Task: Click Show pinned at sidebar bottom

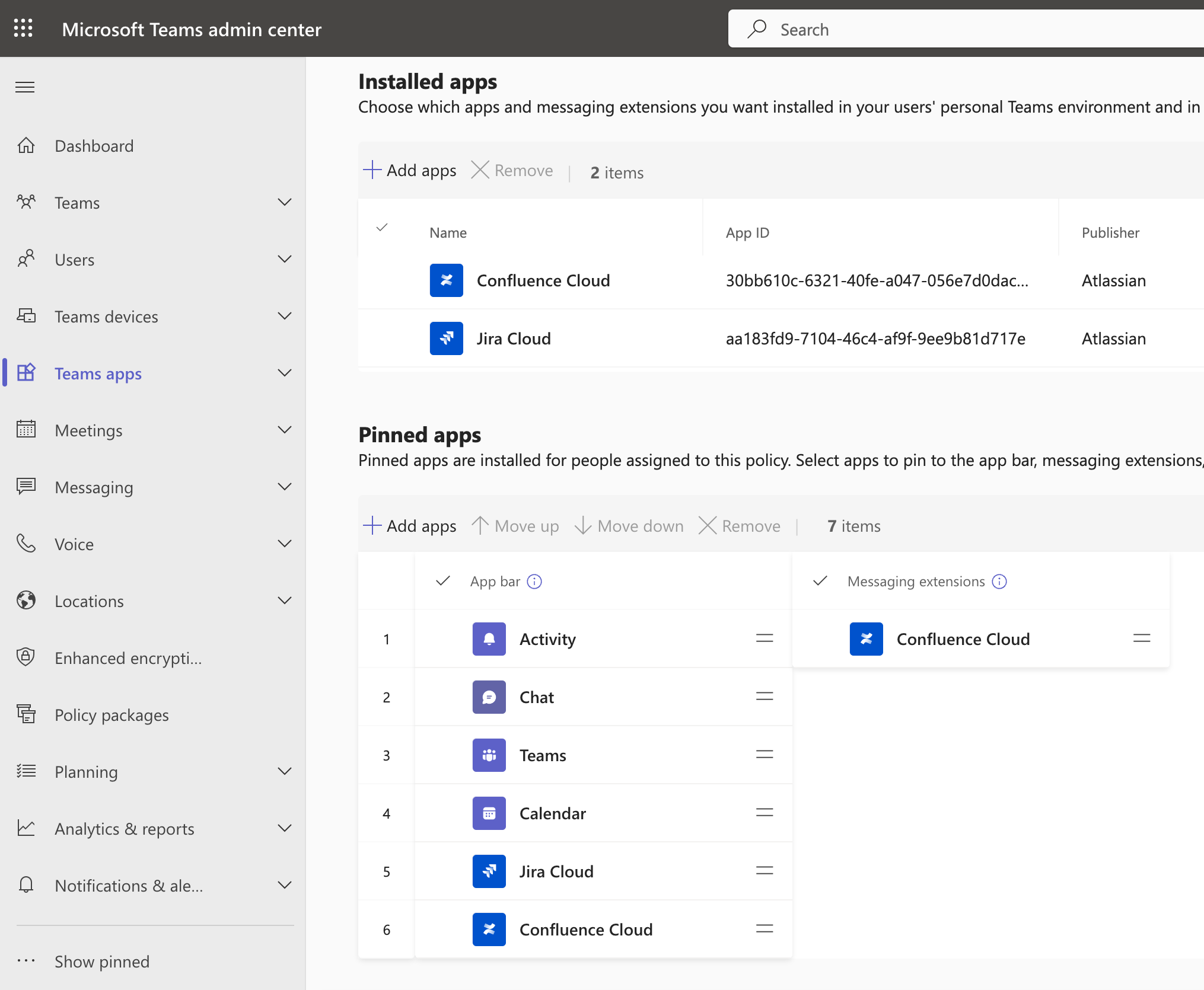Action: [x=102, y=962]
